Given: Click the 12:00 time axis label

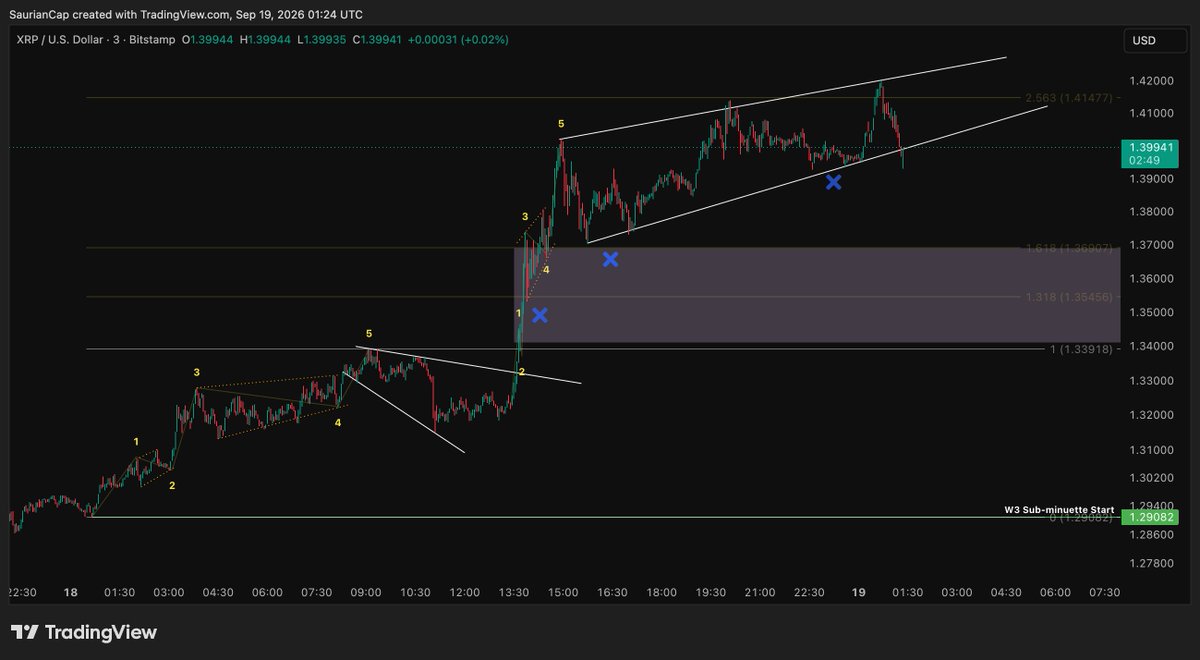Looking at the screenshot, I should point(465,593).
